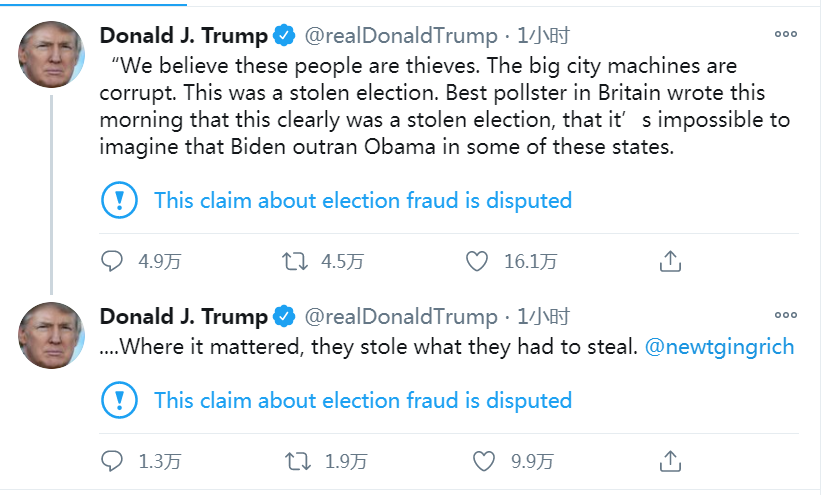This screenshot has height=495, width=823.
Task: Click the exclamation warning icon on first tweet
Action: 120,200
